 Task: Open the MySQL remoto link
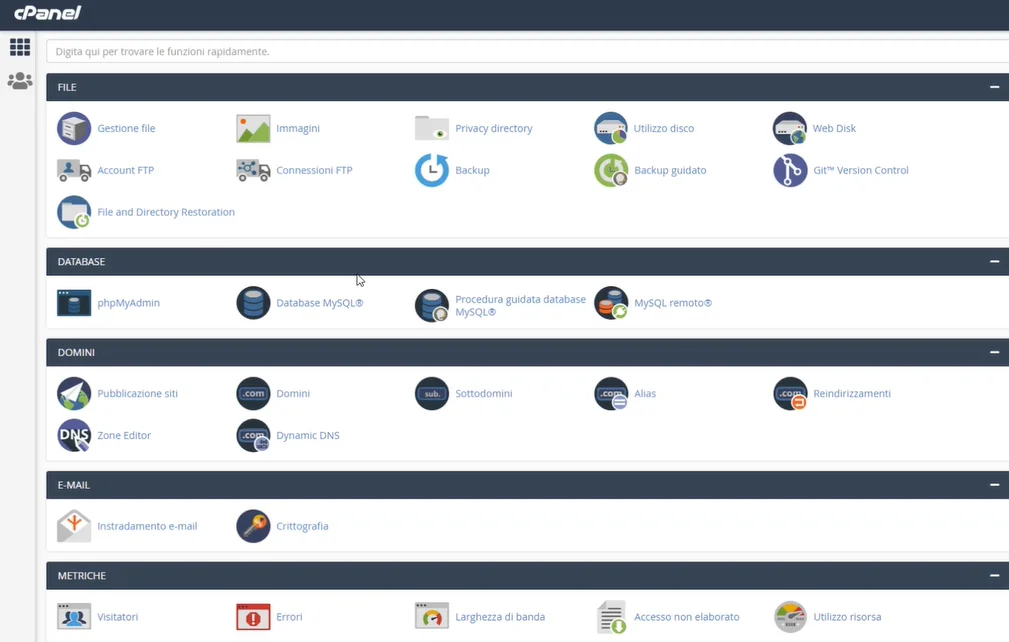pos(672,303)
